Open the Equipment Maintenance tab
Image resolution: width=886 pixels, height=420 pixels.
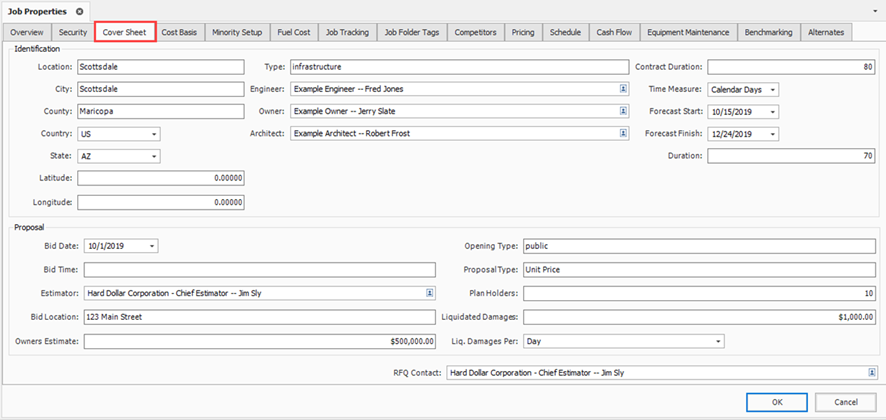686,32
